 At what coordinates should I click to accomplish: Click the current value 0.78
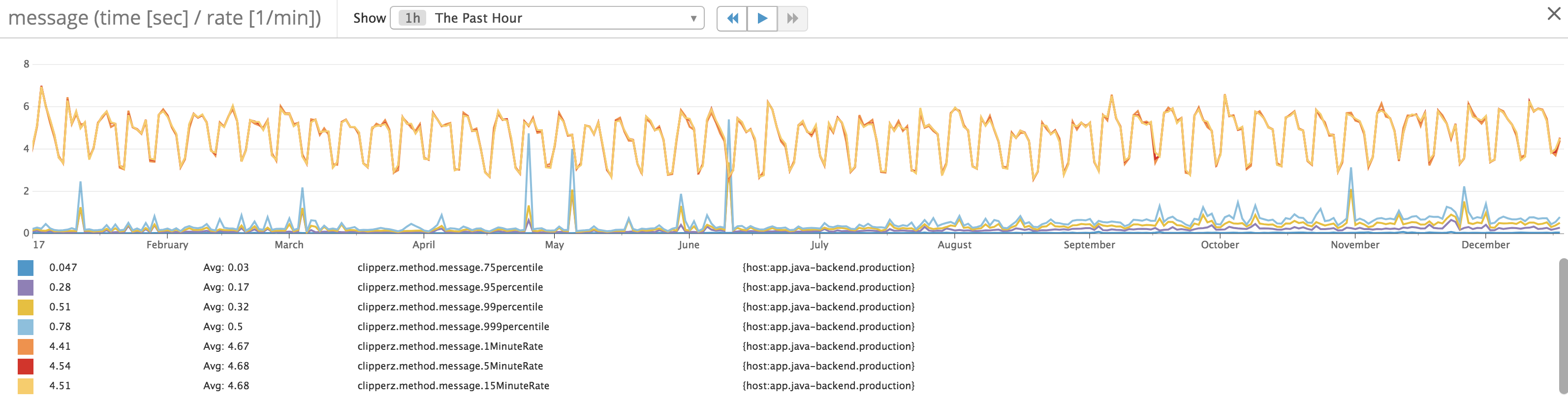point(60,327)
